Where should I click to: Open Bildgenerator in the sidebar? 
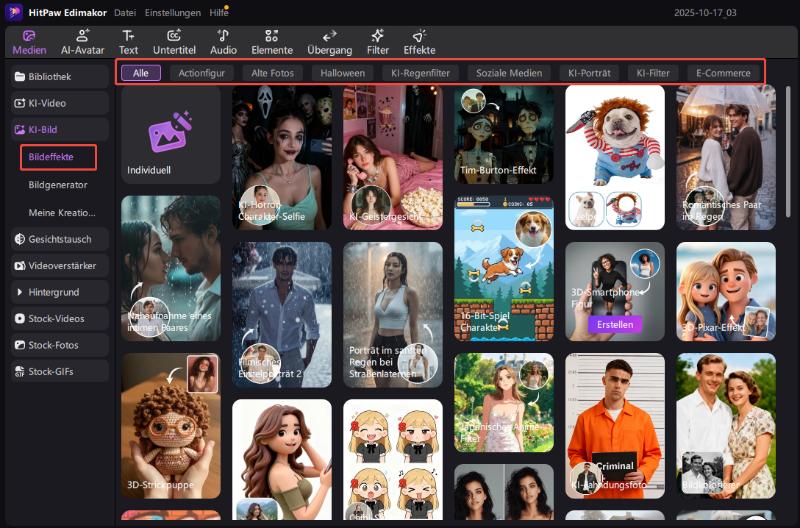(58, 185)
